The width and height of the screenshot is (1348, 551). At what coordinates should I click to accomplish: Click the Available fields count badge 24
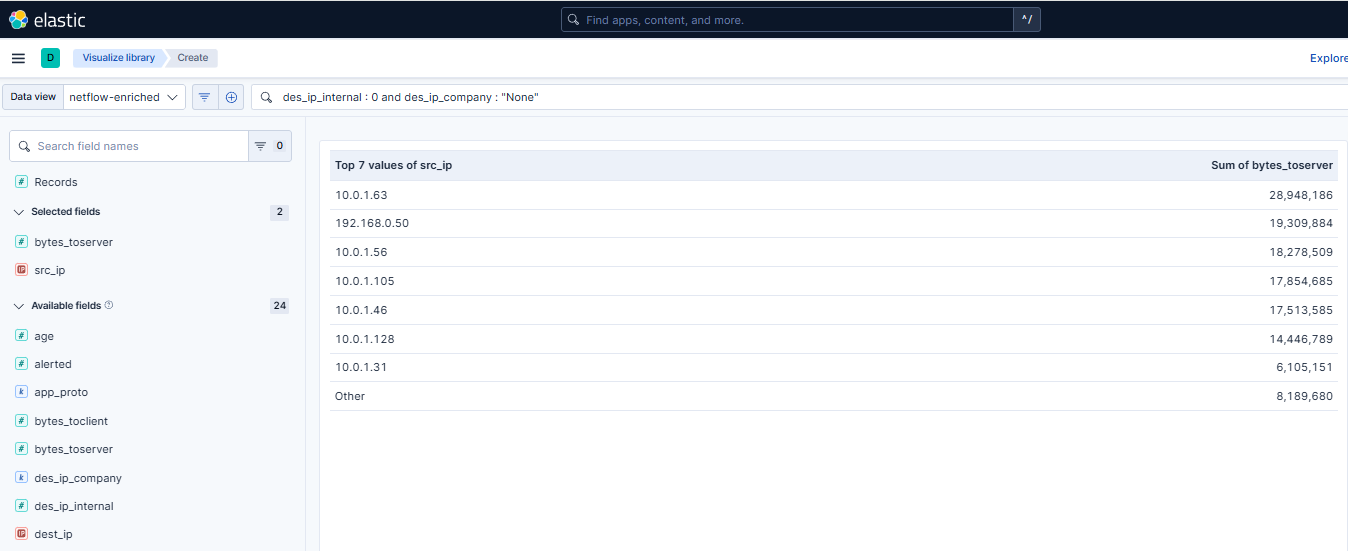pyautogui.click(x=279, y=305)
